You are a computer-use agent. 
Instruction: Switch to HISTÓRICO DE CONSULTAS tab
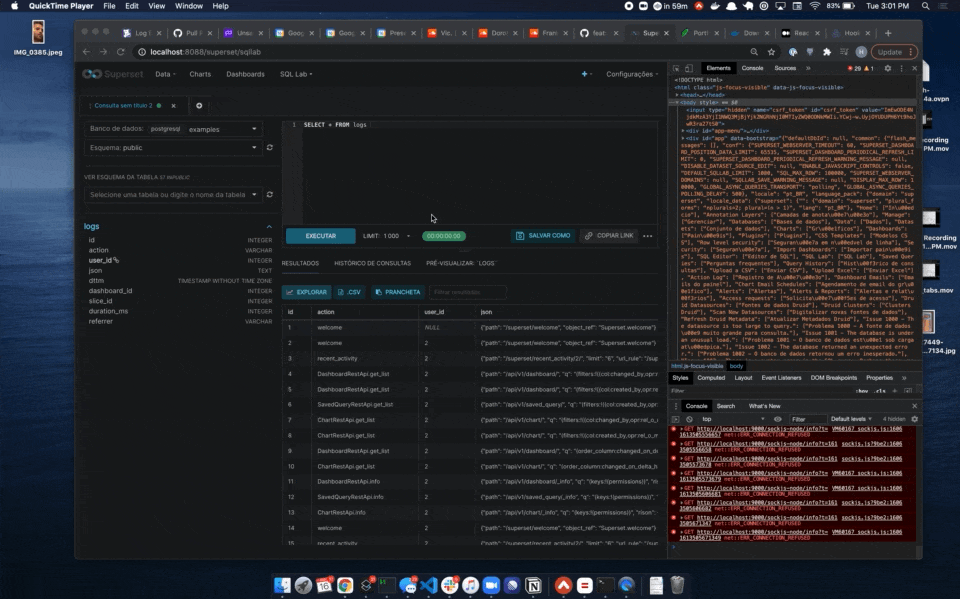(x=373, y=263)
